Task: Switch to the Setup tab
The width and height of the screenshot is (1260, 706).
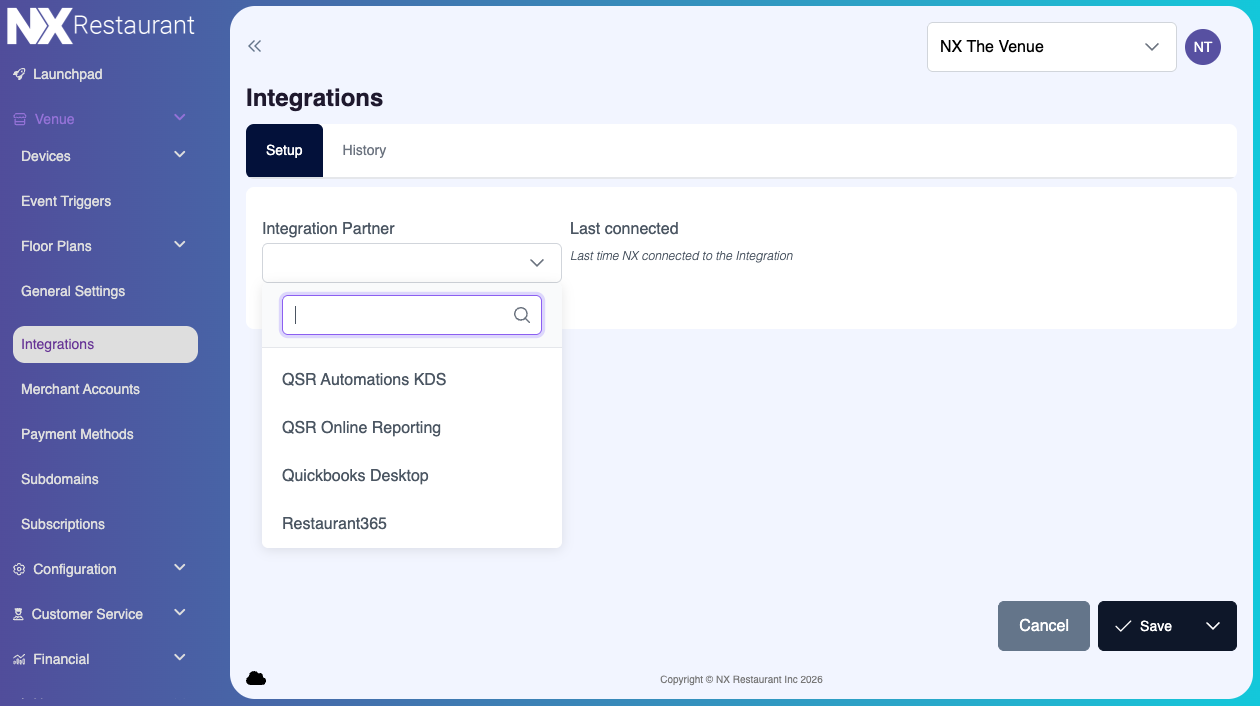Action: click(x=284, y=150)
